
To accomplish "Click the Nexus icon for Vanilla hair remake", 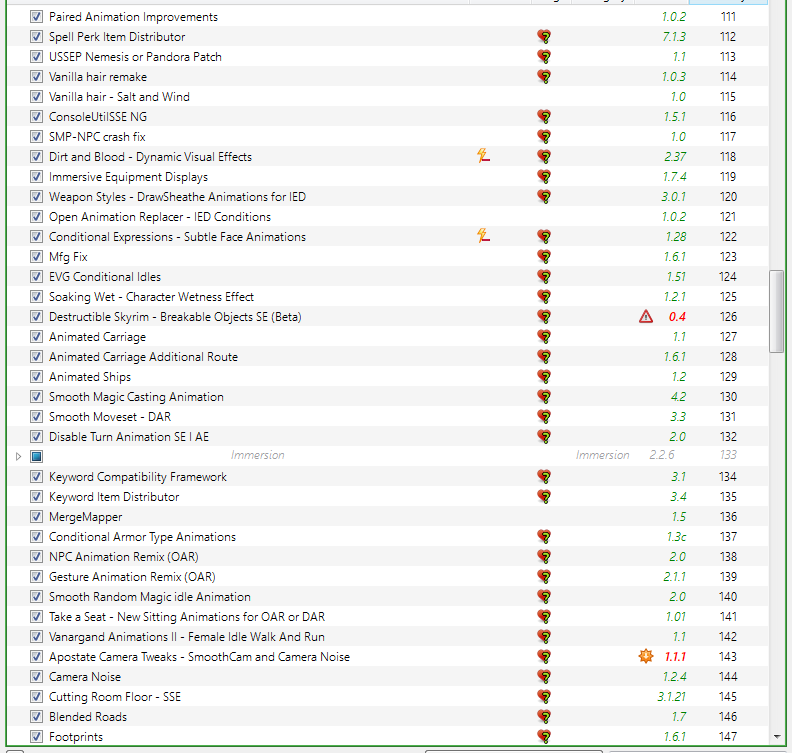I will (x=544, y=77).
